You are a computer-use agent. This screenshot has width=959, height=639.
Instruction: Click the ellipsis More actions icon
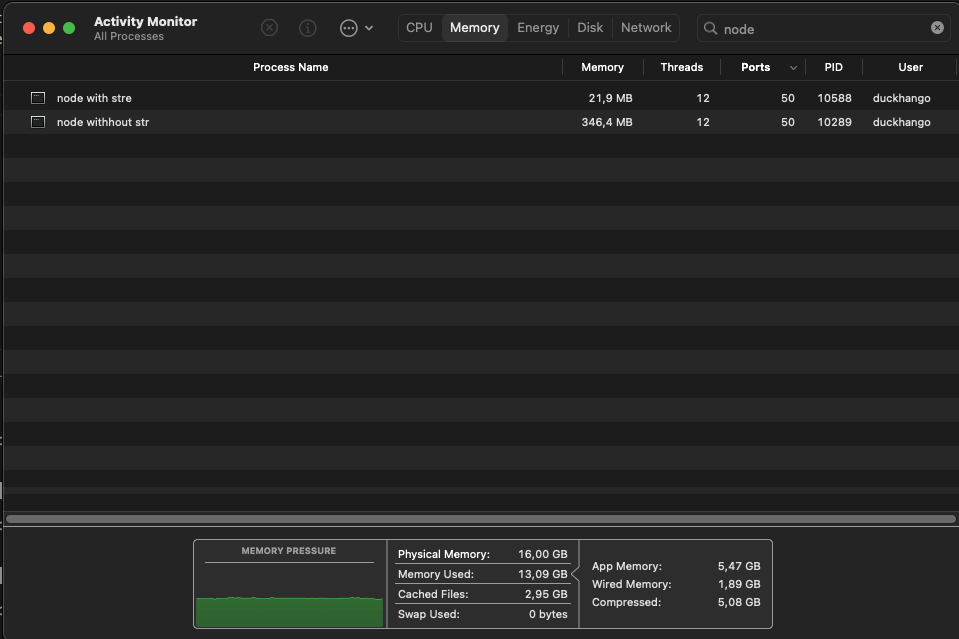[x=349, y=28]
